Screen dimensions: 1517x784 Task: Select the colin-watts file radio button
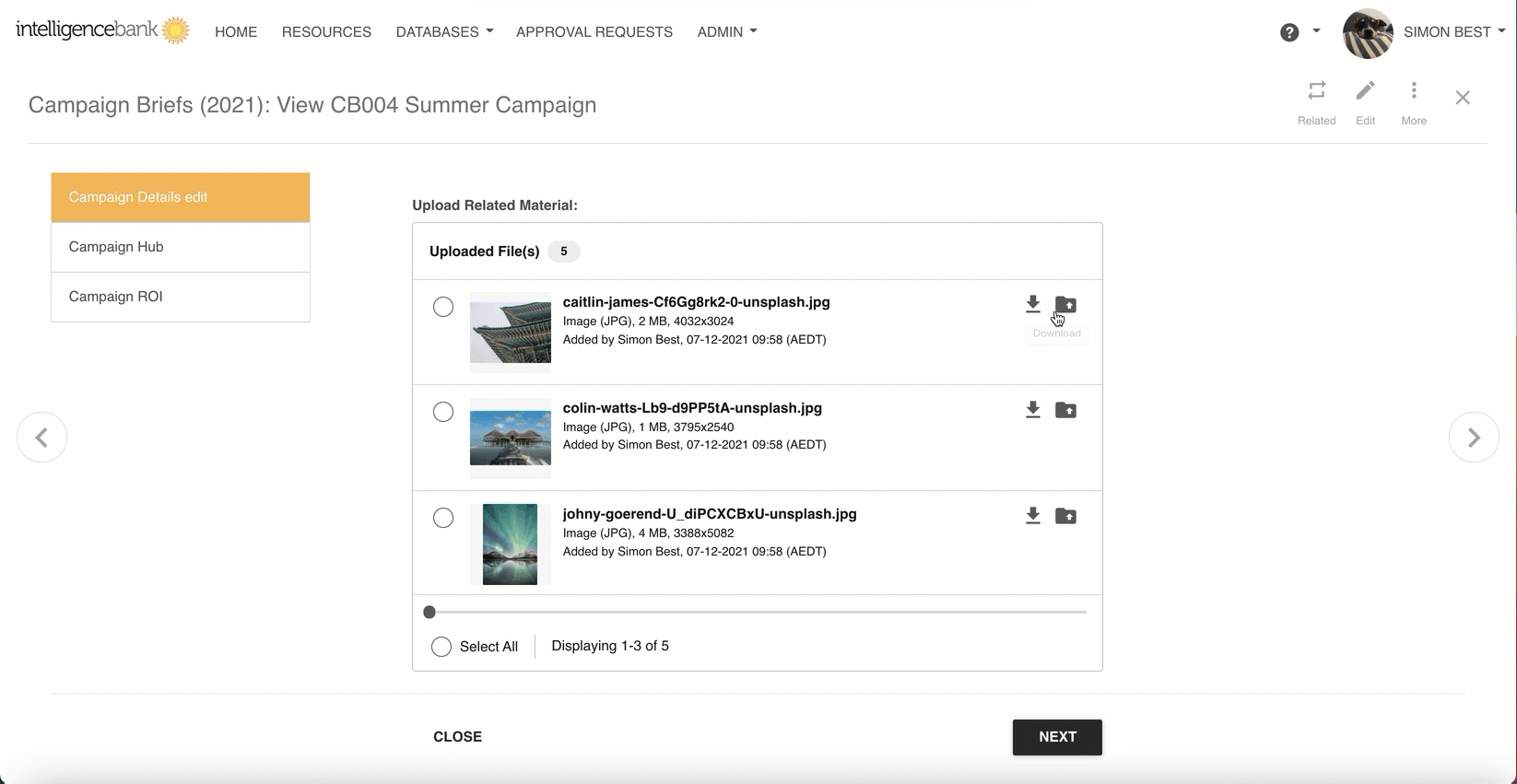[443, 412]
